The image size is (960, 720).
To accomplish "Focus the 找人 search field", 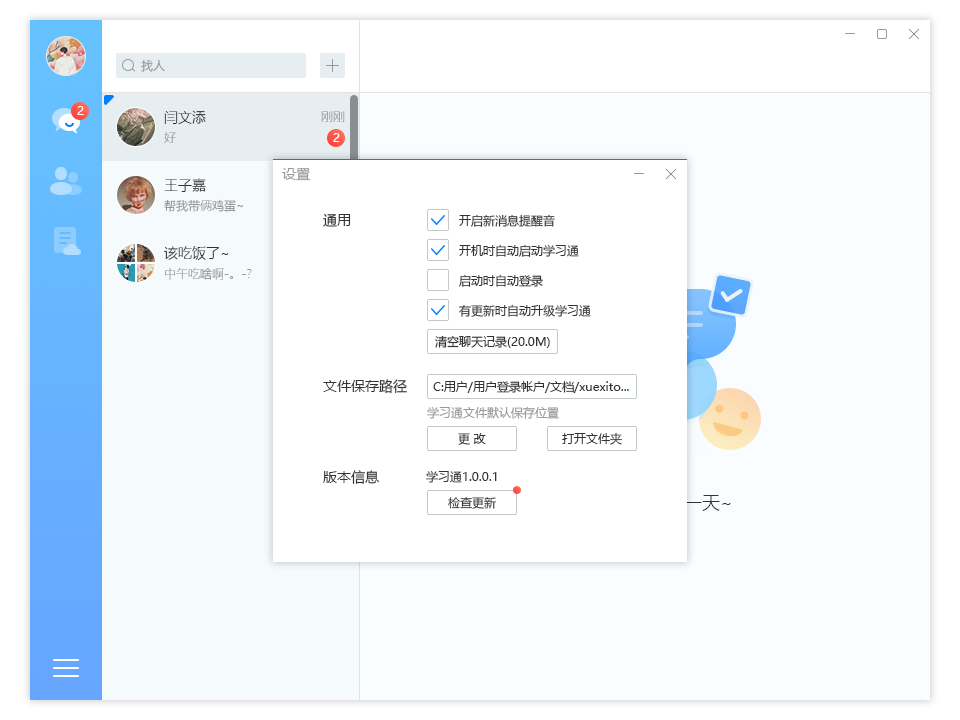I will pyautogui.click(x=211, y=66).
